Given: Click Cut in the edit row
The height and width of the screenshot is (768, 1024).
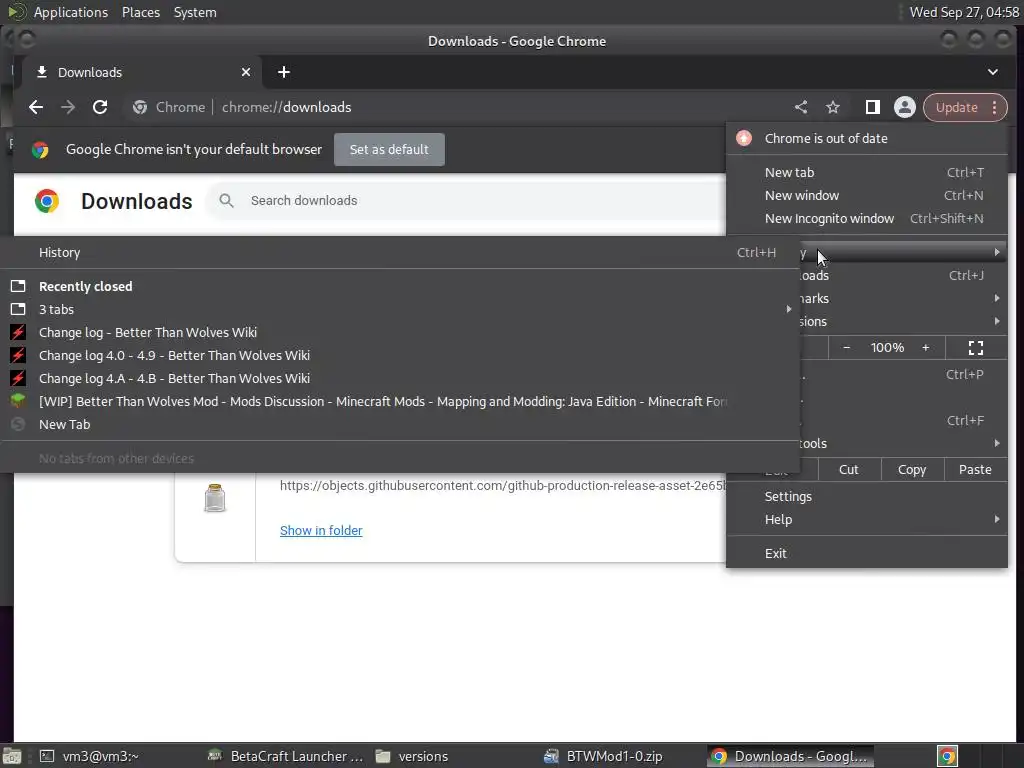Looking at the screenshot, I should 848,470.
